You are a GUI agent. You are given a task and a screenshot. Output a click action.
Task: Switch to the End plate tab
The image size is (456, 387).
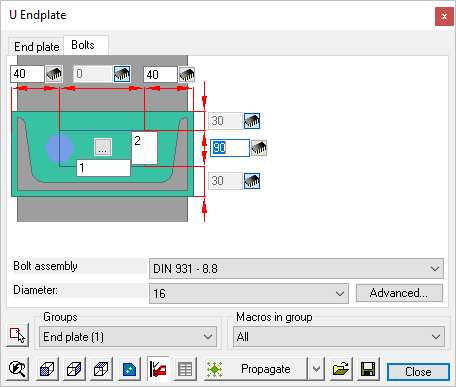click(36, 47)
